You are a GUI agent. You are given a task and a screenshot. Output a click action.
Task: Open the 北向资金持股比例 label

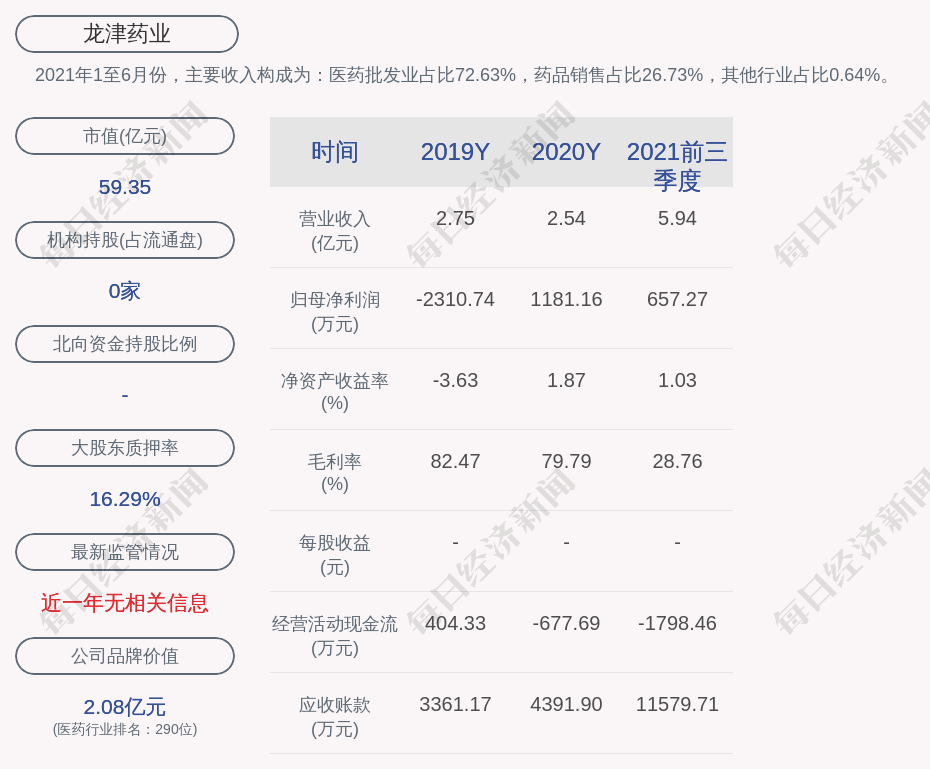tap(125, 344)
